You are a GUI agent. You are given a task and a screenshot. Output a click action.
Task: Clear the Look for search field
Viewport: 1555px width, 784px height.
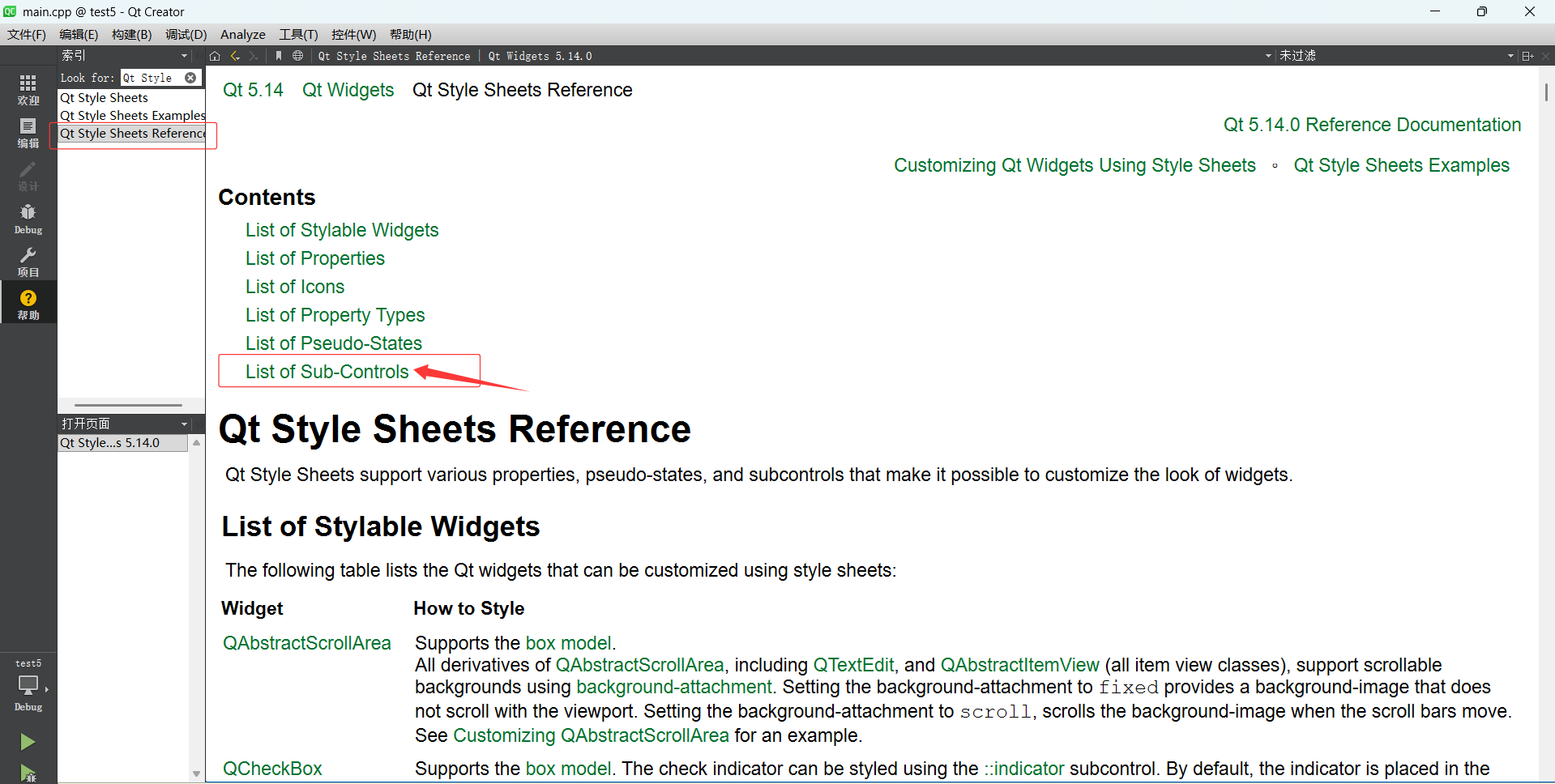click(x=190, y=78)
